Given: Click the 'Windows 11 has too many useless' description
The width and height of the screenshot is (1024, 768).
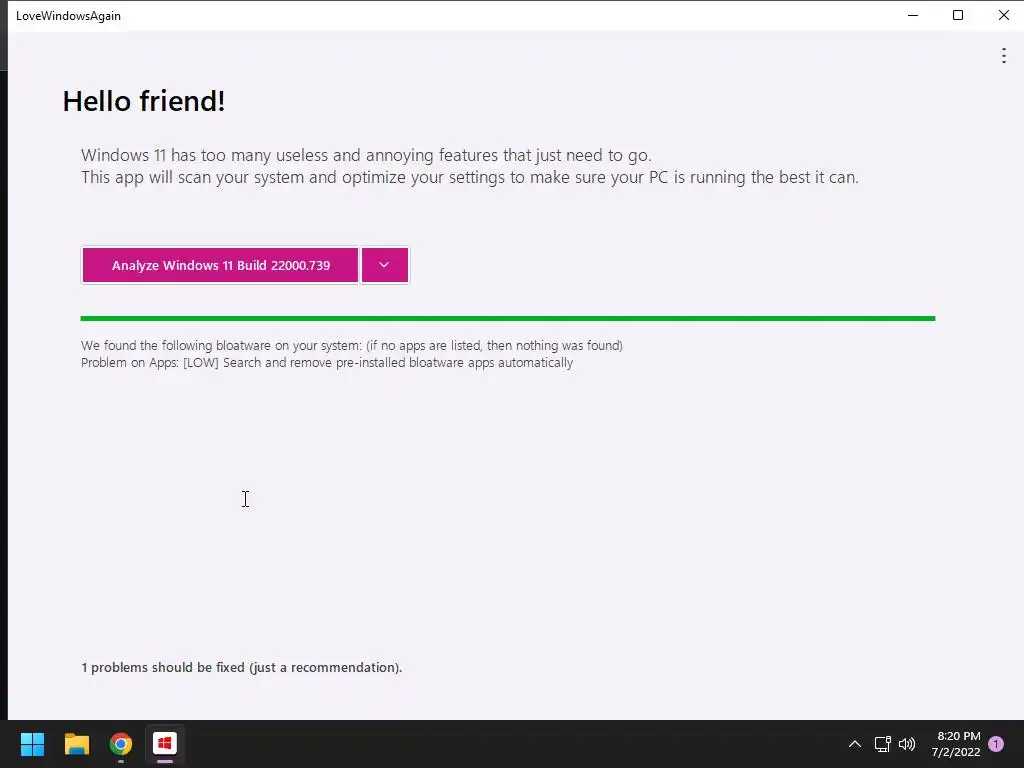Looking at the screenshot, I should [x=366, y=155].
